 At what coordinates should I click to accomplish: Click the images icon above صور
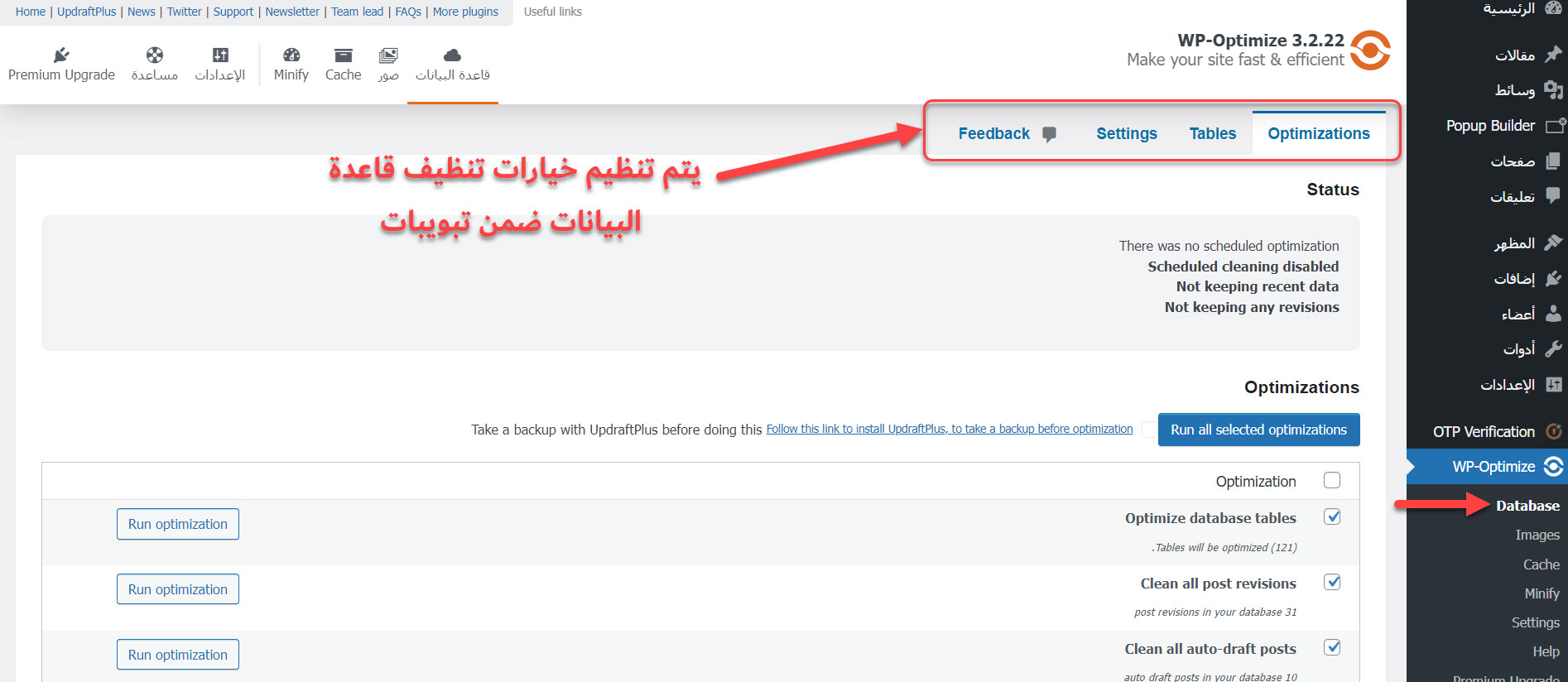pos(388,55)
